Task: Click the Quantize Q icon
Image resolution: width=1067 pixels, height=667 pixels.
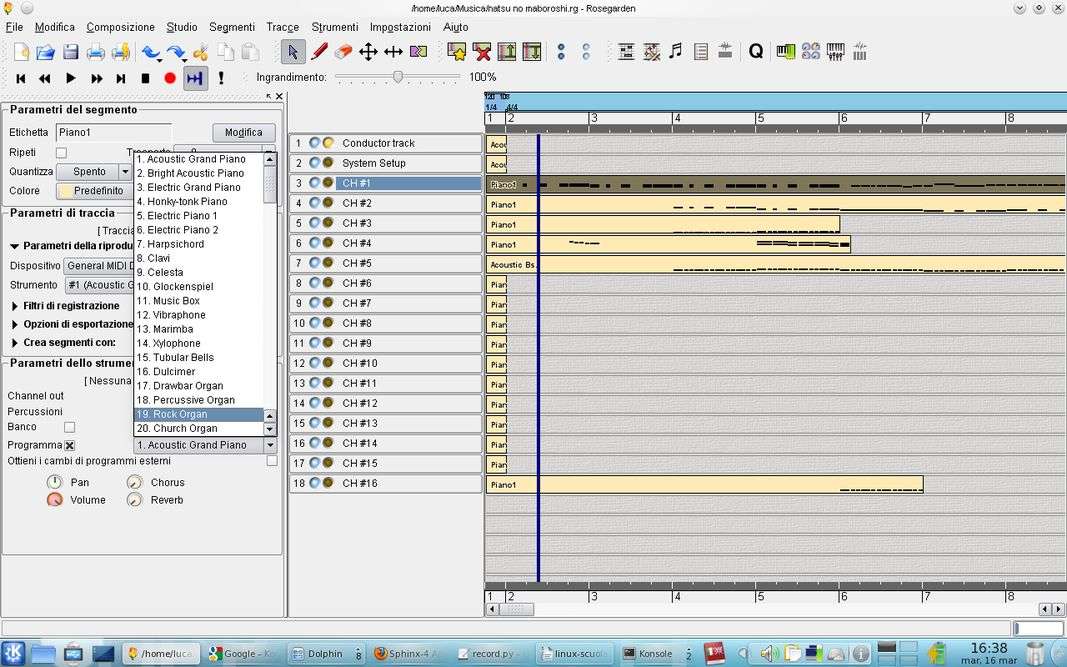Action: click(x=756, y=51)
